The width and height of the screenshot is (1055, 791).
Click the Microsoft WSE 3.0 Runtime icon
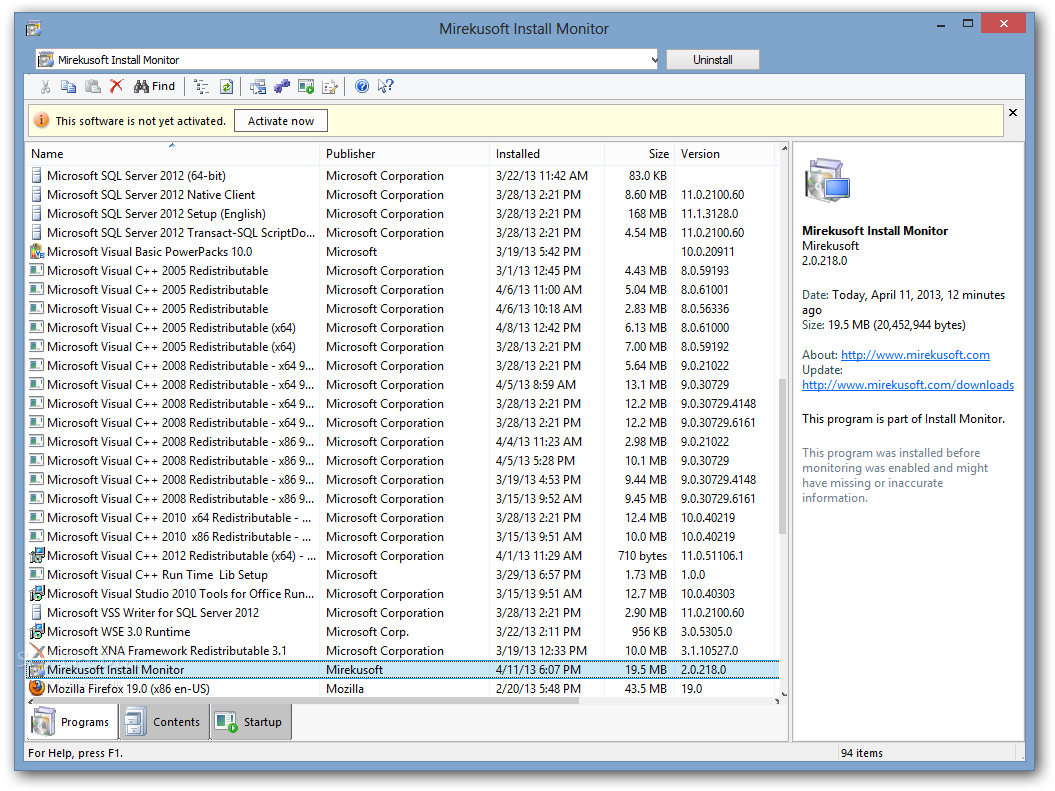(x=36, y=632)
